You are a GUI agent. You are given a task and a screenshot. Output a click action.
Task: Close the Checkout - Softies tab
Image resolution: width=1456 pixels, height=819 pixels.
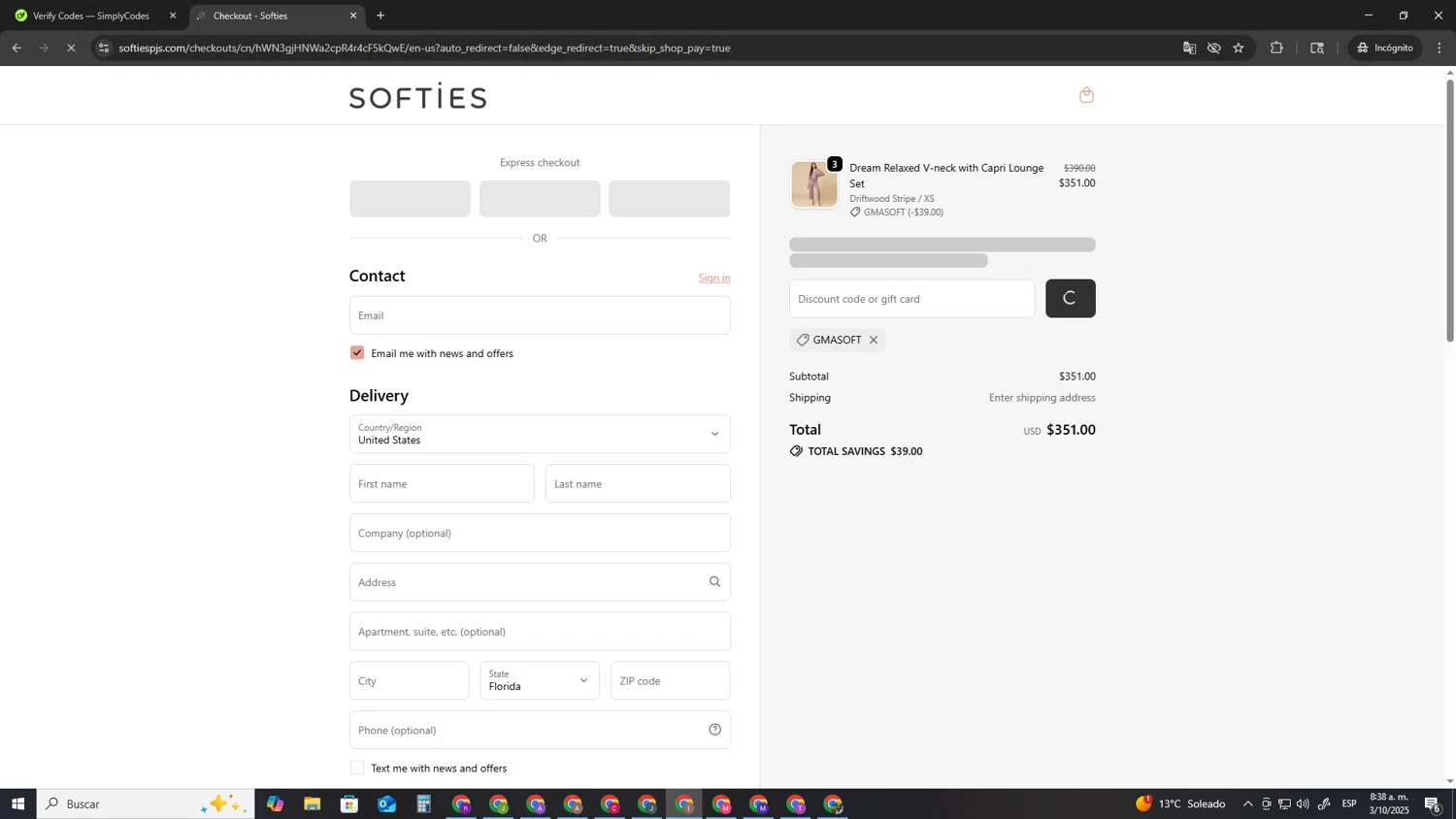pyautogui.click(x=353, y=16)
